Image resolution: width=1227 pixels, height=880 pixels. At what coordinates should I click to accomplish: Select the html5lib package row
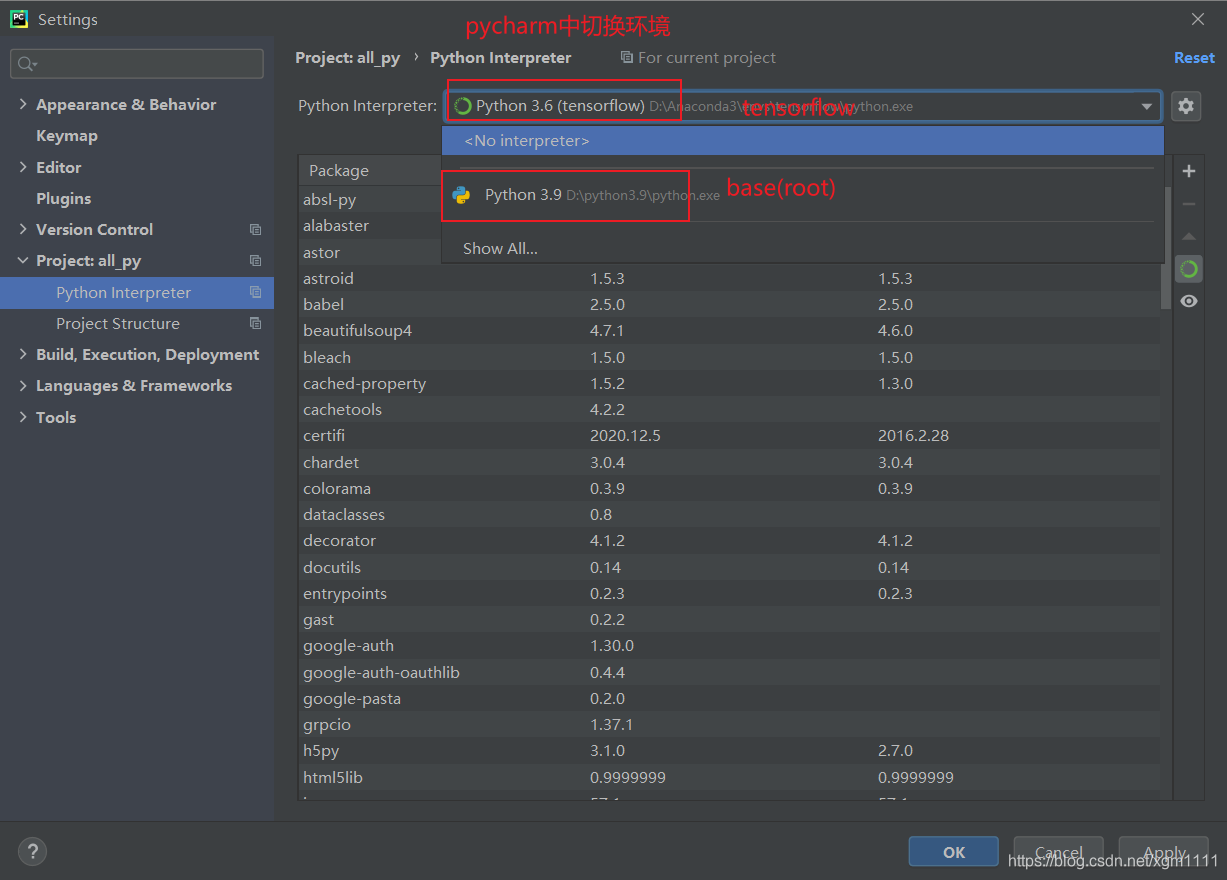click(731, 778)
